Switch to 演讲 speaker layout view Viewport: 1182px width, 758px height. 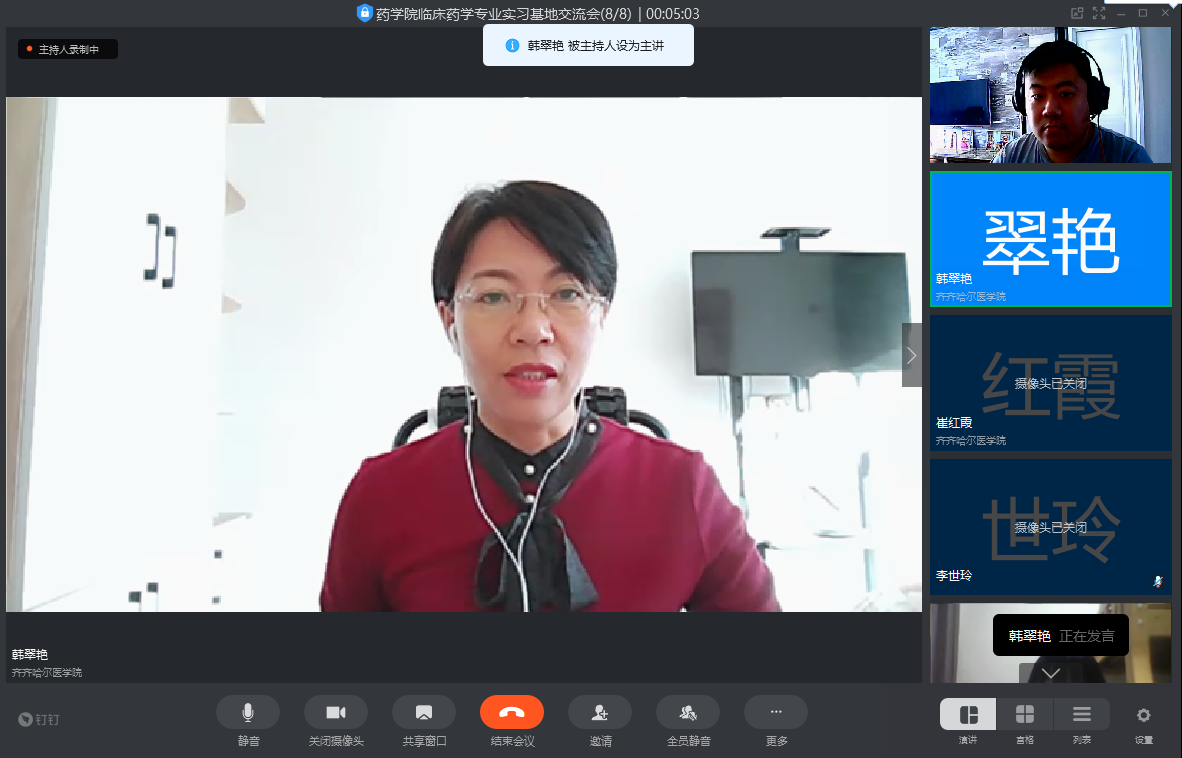point(968,714)
